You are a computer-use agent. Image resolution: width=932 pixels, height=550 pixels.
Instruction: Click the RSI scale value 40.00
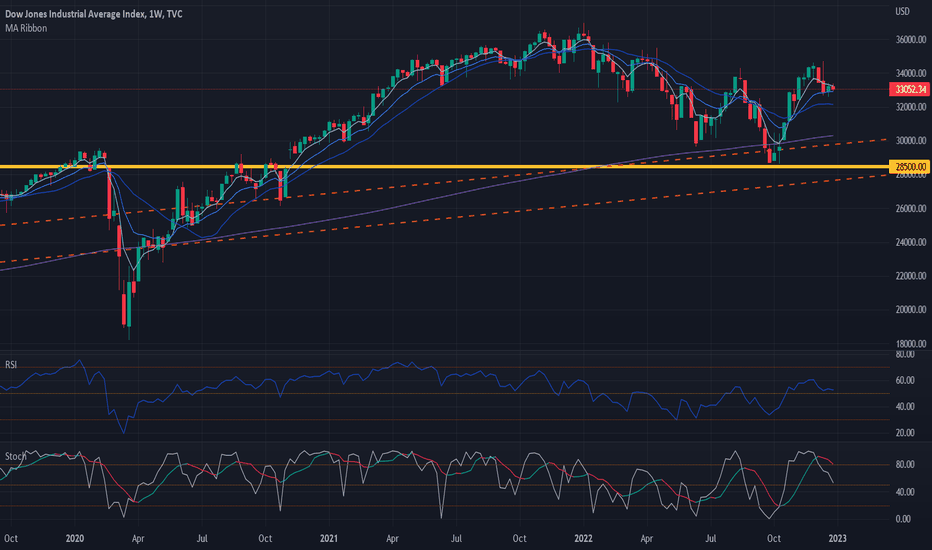905,407
